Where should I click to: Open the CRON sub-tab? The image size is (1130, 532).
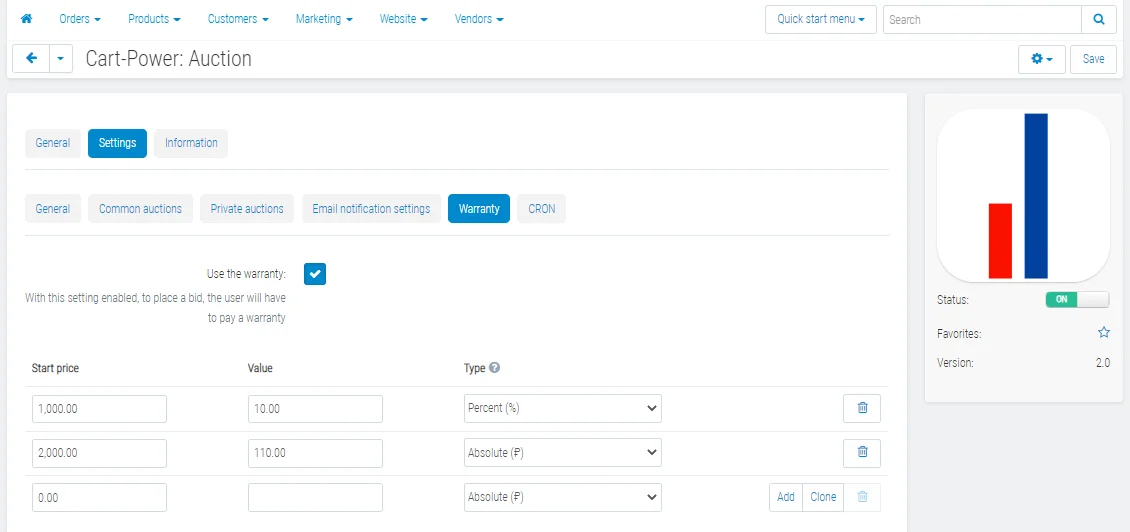[x=541, y=208]
